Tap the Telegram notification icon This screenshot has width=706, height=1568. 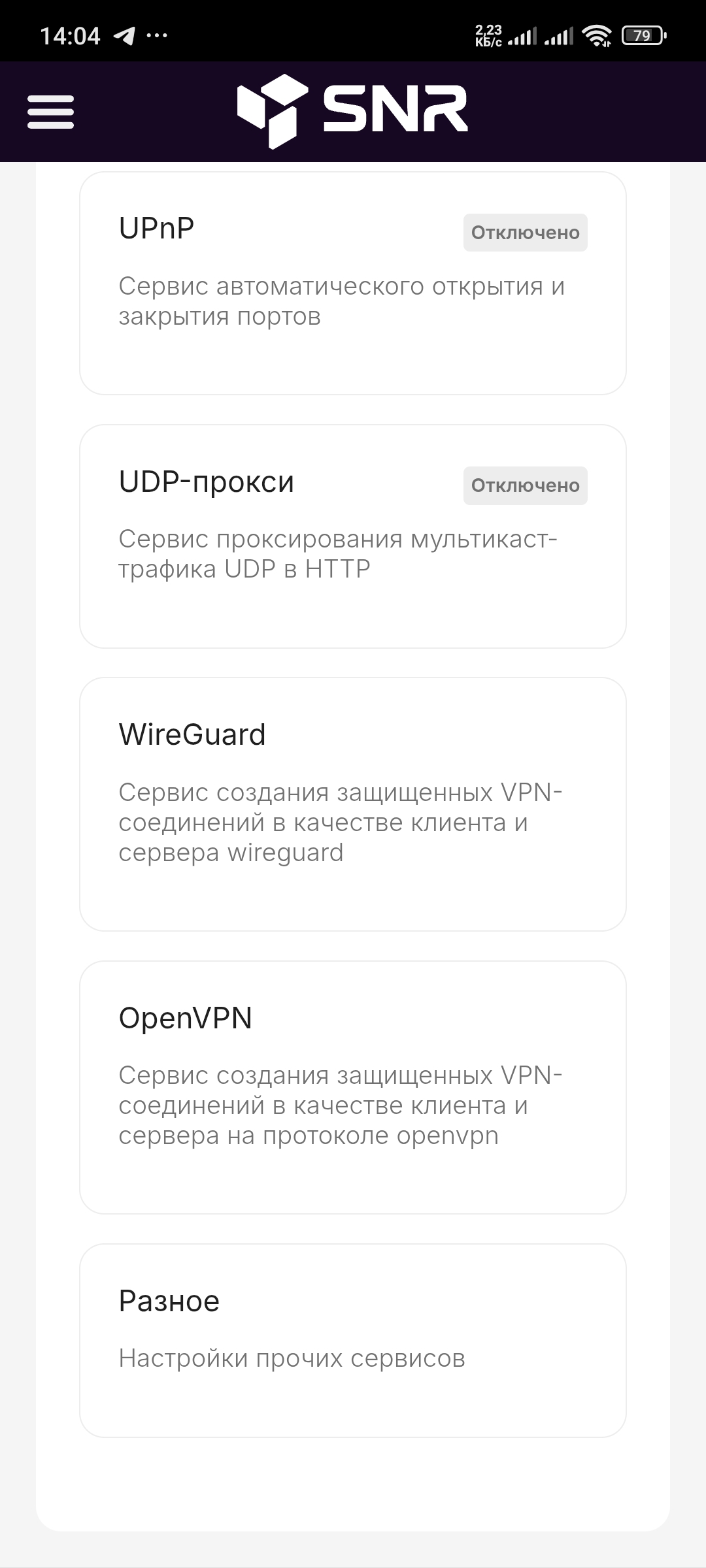click(x=124, y=35)
